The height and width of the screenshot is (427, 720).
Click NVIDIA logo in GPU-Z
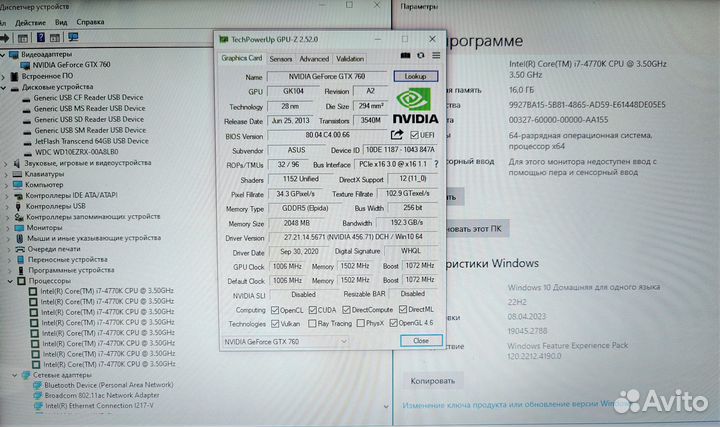(x=415, y=106)
